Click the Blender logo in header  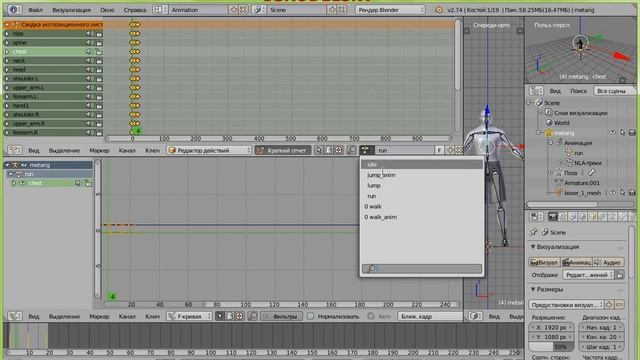[x=439, y=10]
